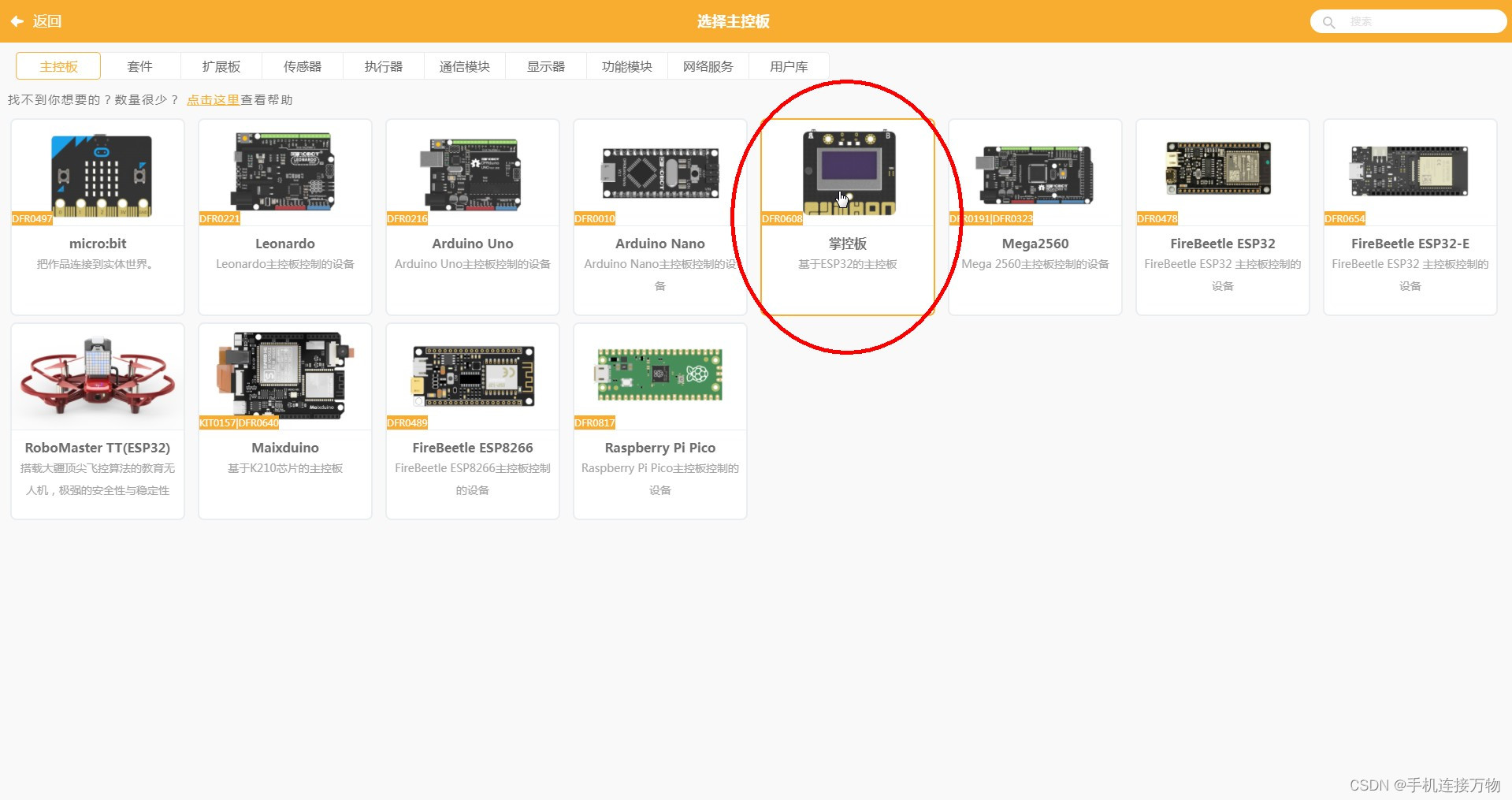Viewport: 1512px width, 800px height.
Task: Click the 掌控板 card title
Action: 848,244
